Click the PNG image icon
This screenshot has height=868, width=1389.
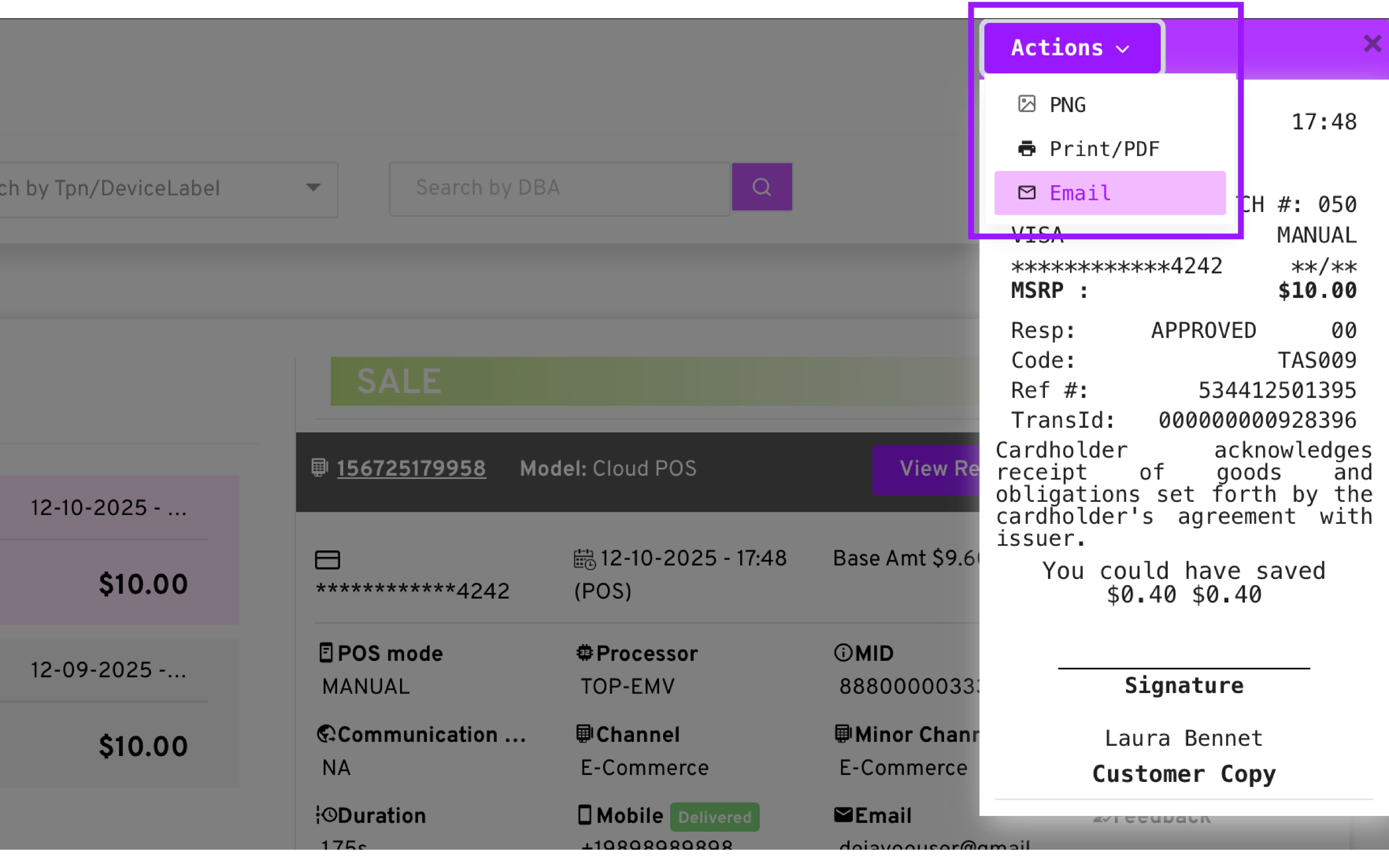coord(1026,104)
